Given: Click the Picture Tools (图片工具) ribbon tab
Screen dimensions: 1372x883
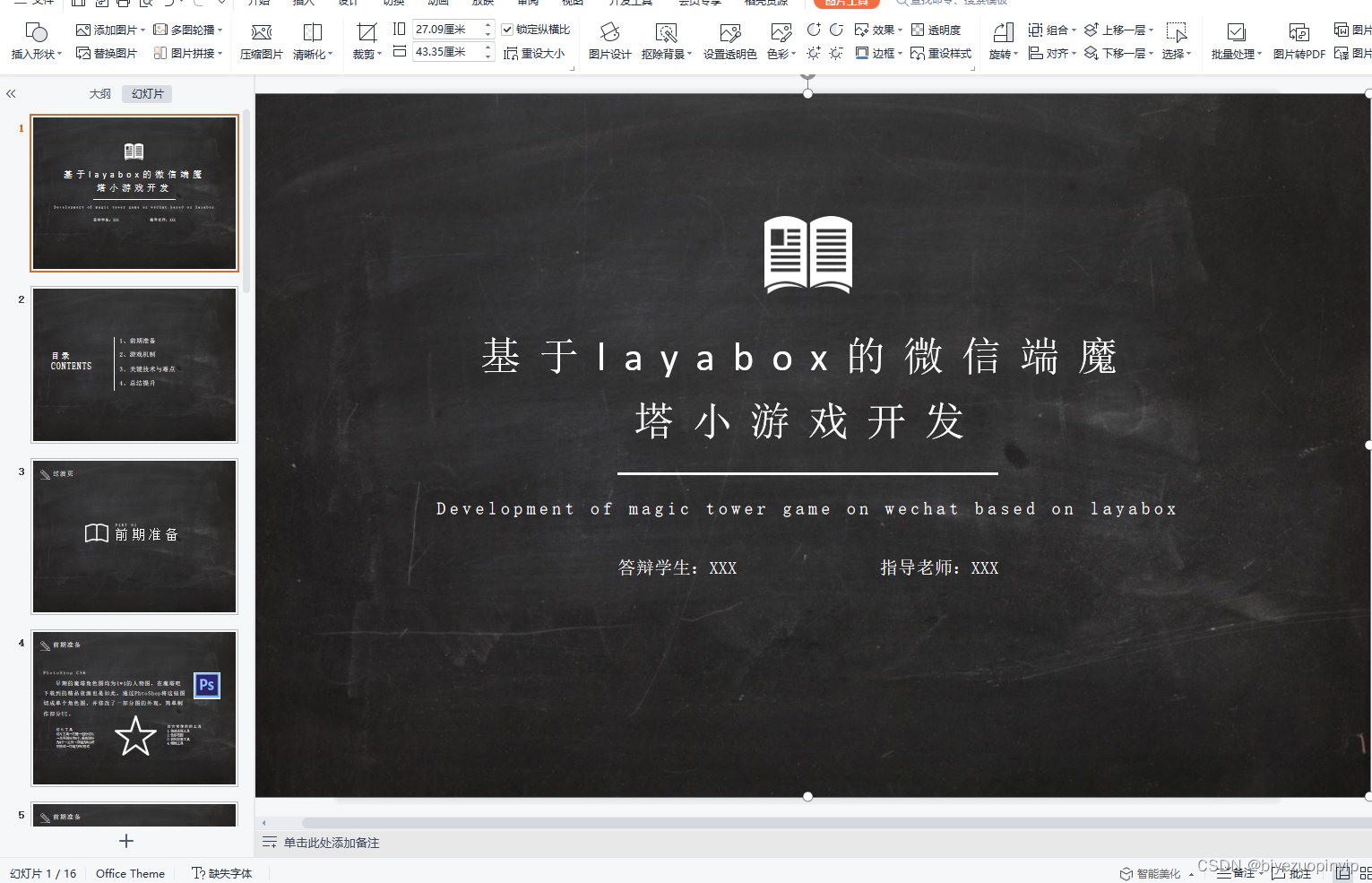Looking at the screenshot, I should pyautogui.click(x=846, y=3).
